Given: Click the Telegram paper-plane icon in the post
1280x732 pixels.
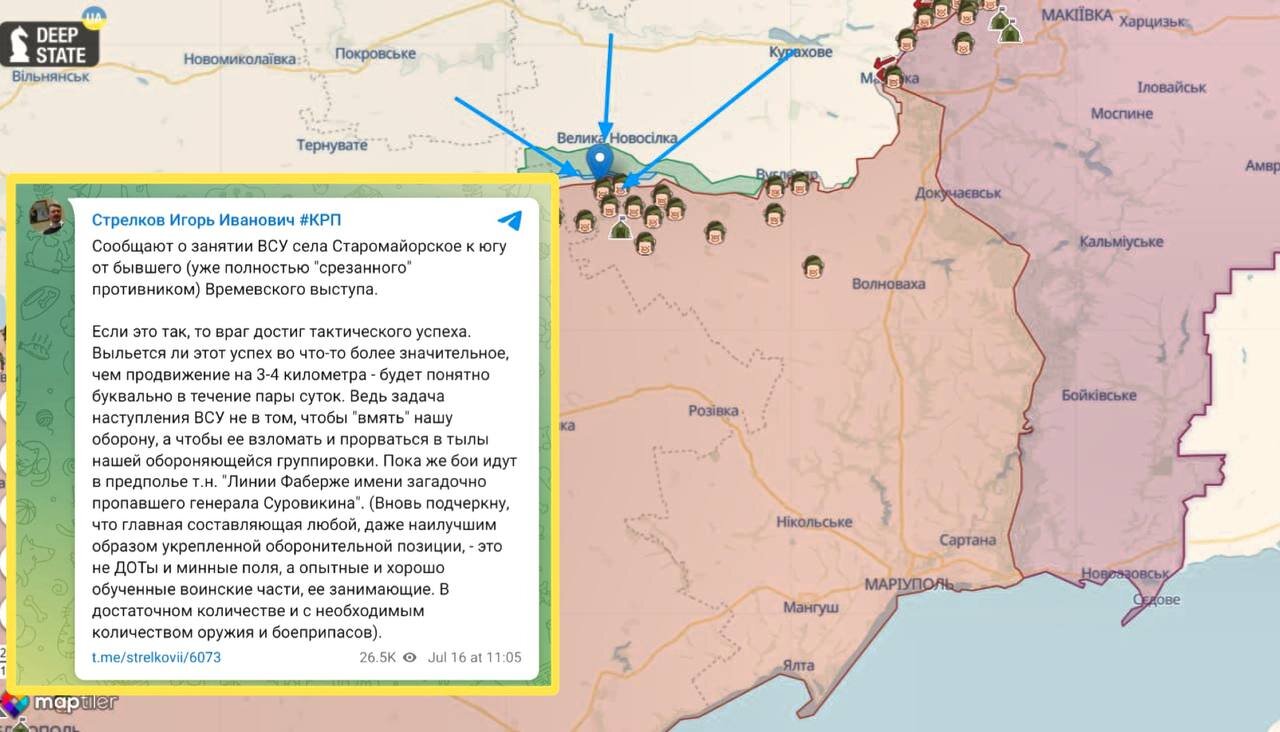Looking at the screenshot, I should tap(509, 220).
